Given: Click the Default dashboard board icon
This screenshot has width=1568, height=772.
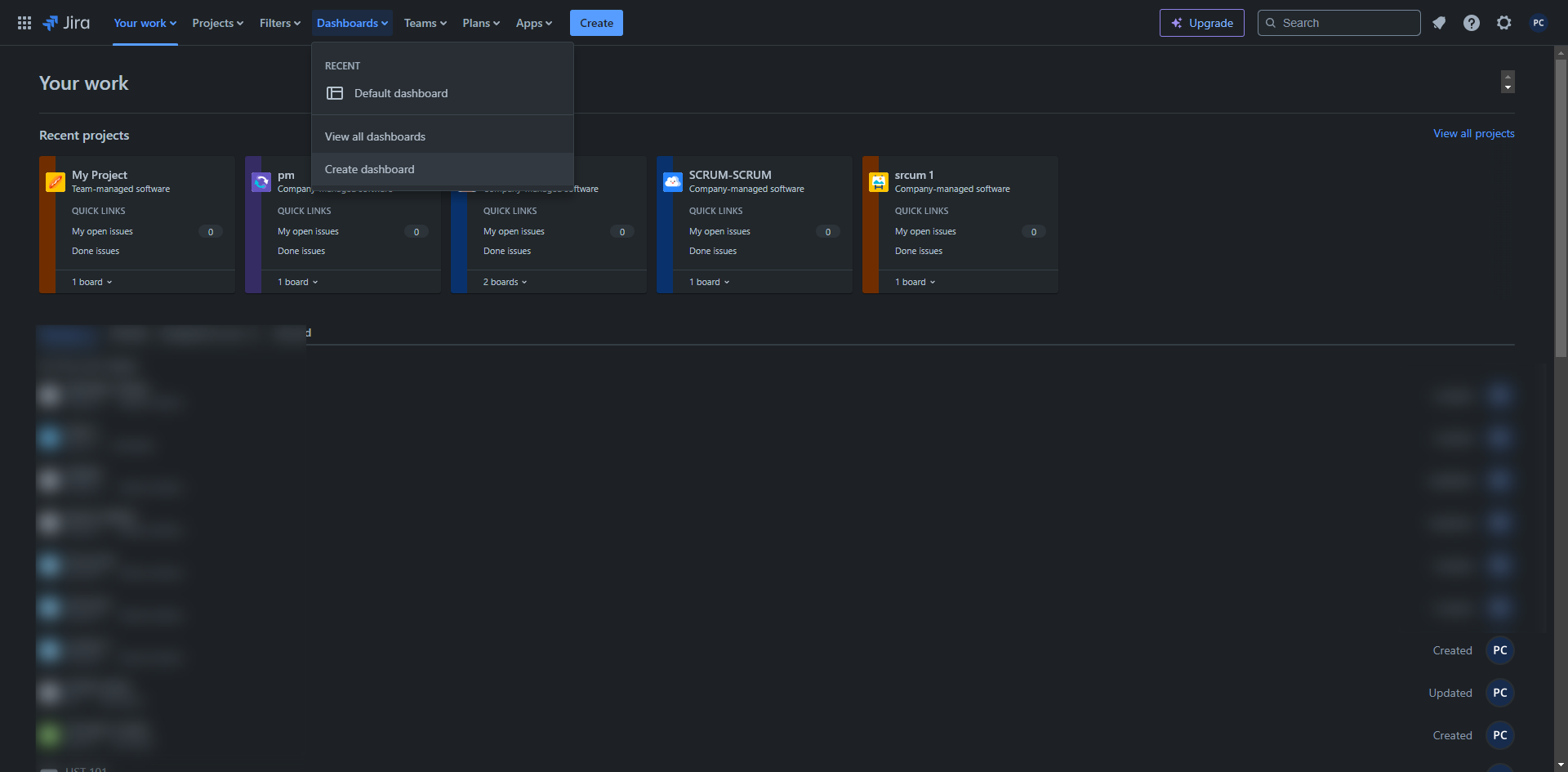Looking at the screenshot, I should (335, 93).
